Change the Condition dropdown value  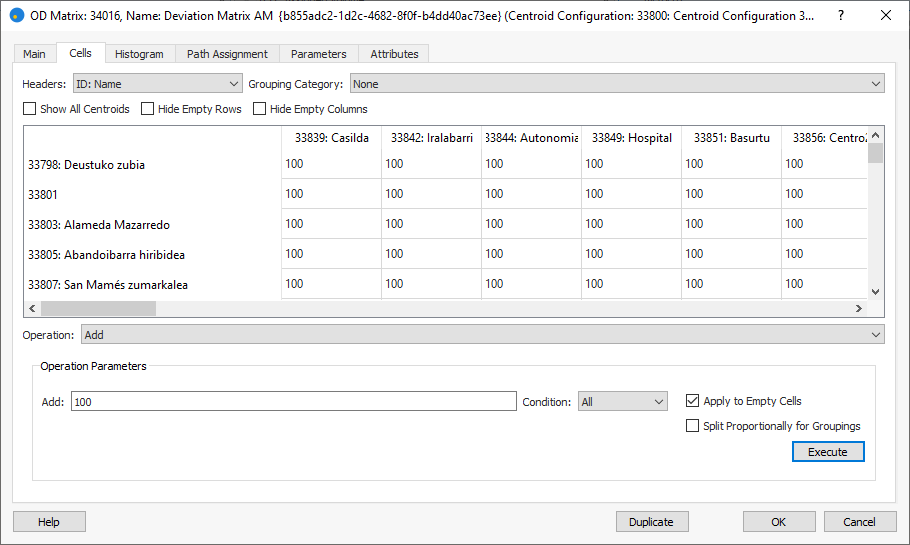tap(622, 402)
